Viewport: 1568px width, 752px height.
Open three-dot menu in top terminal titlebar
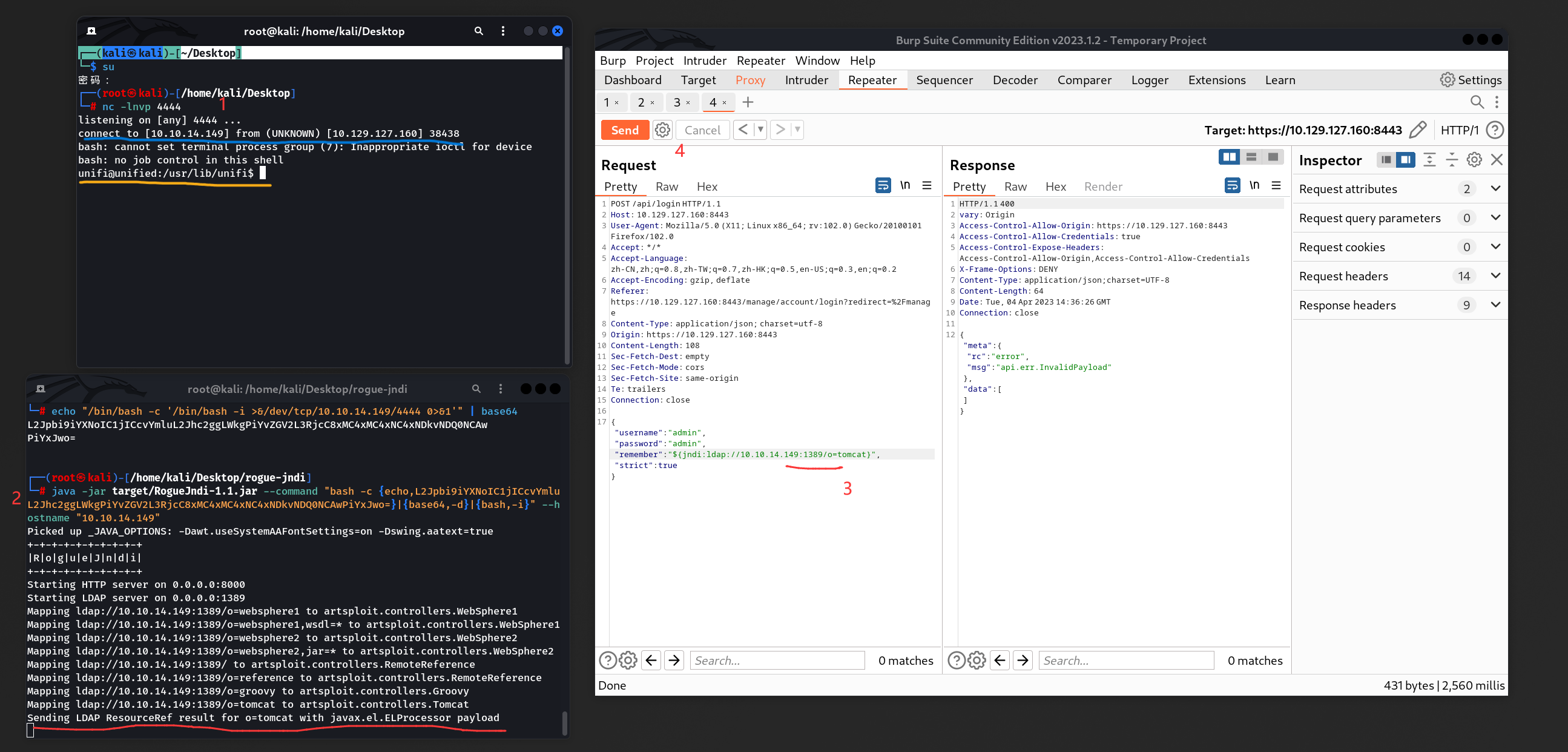[502, 31]
